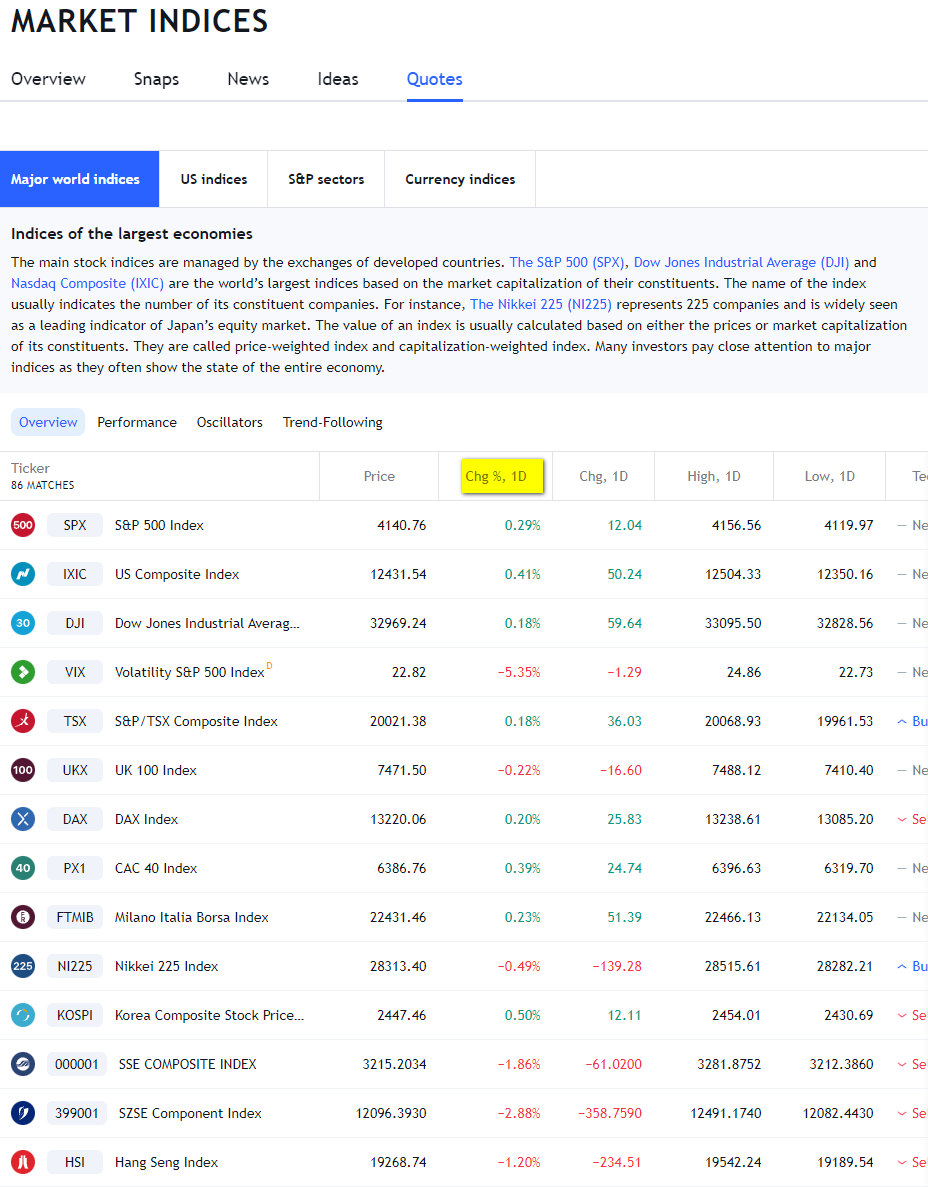Sort by Price column header
This screenshot has height=1187, width=928.
click(379, 476)
